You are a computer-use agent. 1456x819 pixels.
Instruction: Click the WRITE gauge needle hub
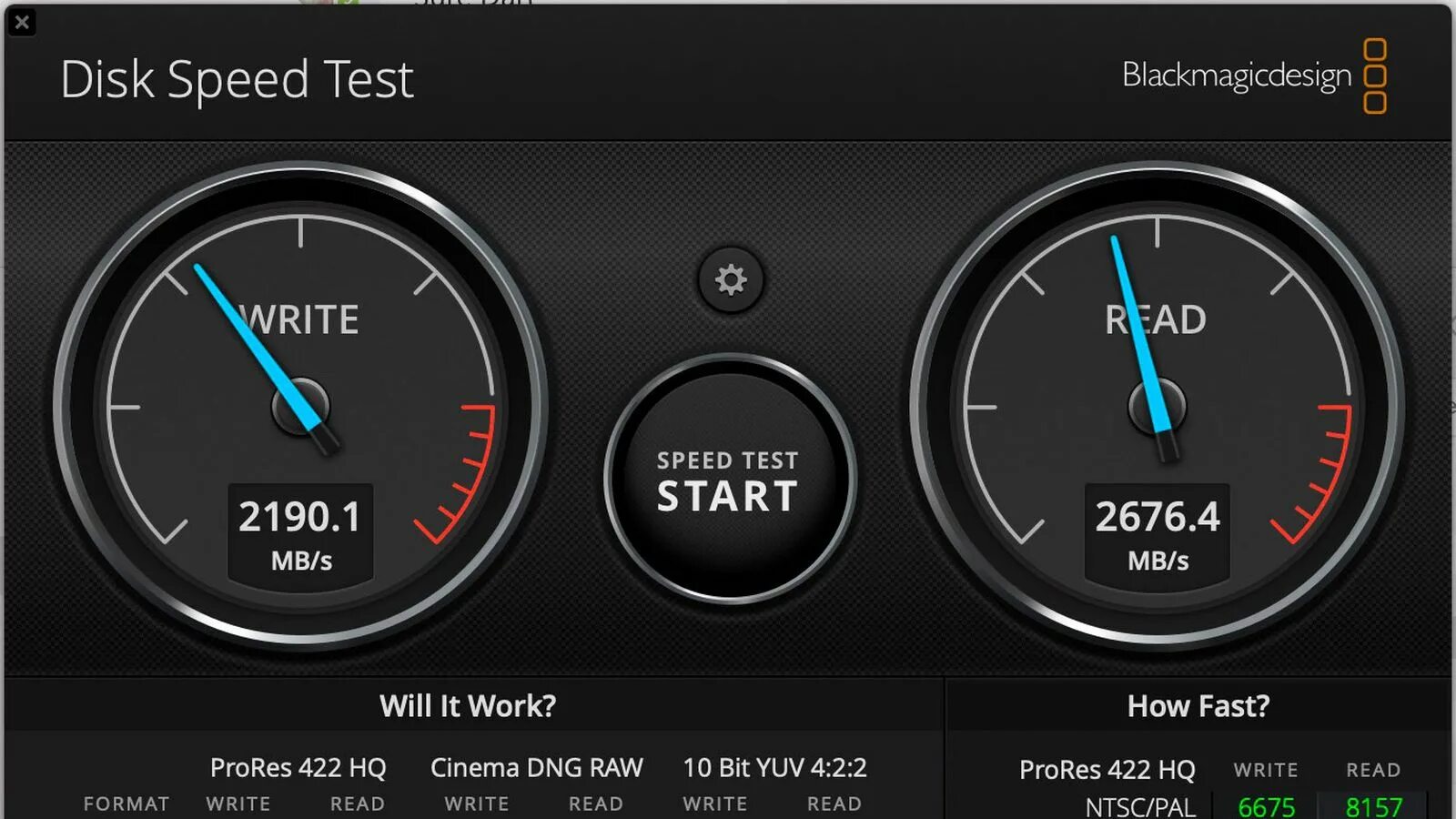click(x=300, y=407)
